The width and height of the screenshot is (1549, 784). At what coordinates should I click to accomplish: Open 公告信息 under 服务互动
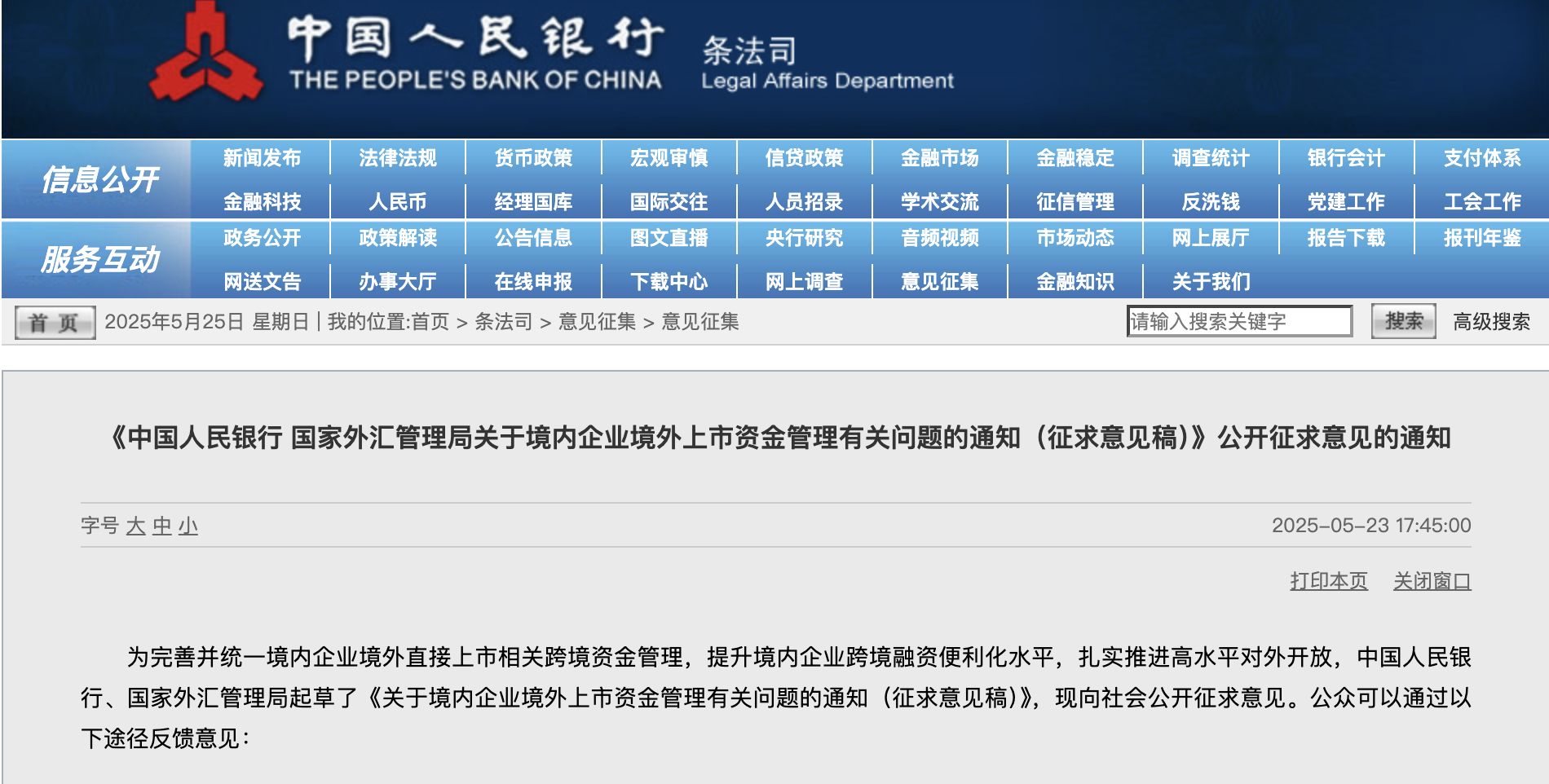tap(533, 238)
